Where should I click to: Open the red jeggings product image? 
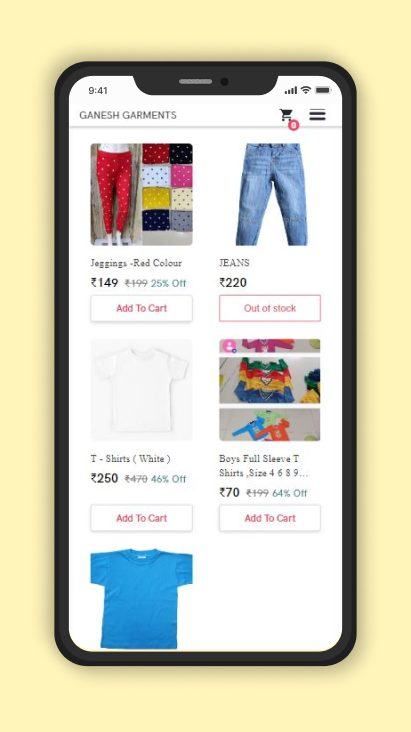click(142, 194)
